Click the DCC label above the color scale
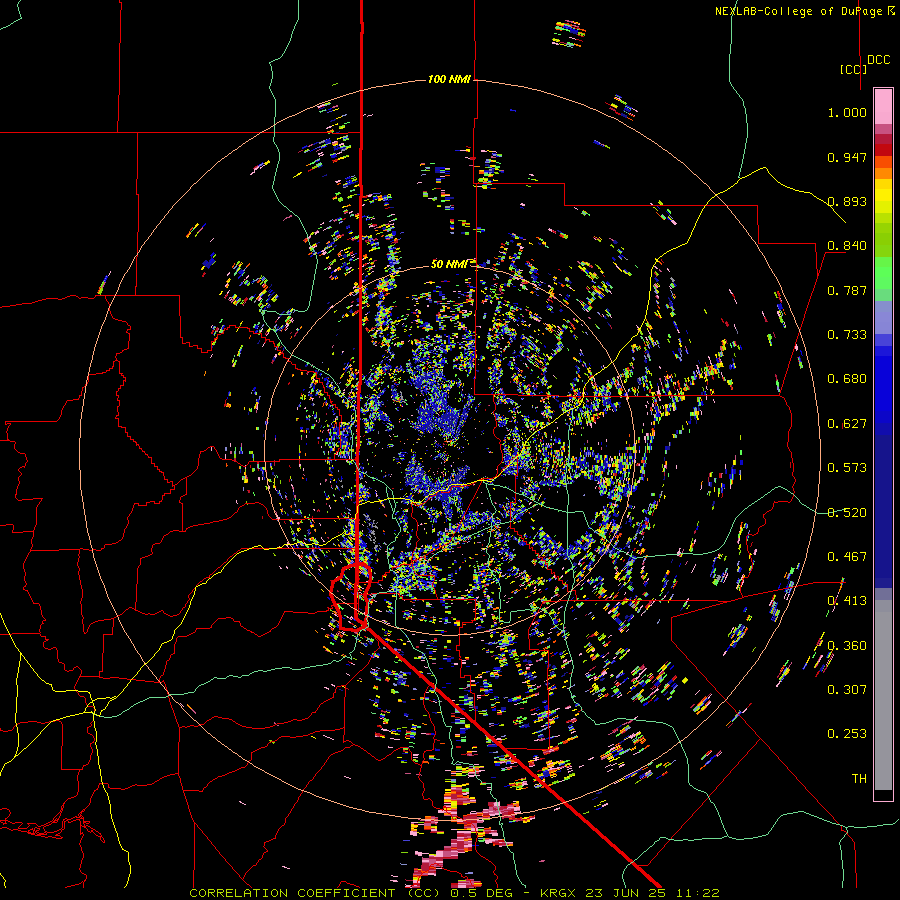900x900 pixels. (878, 60)
